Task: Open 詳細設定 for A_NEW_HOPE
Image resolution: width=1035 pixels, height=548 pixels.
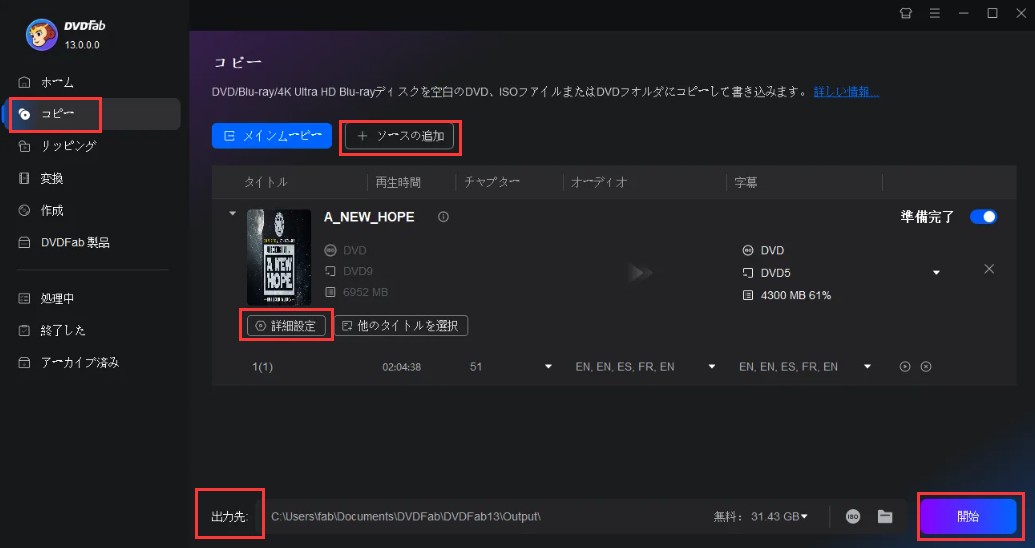Action: pyautogui.click(x=286, y=325)
